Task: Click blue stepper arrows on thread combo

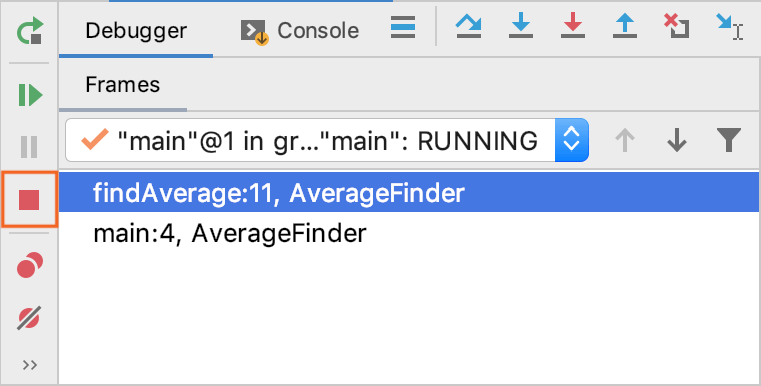Action: 572,140
